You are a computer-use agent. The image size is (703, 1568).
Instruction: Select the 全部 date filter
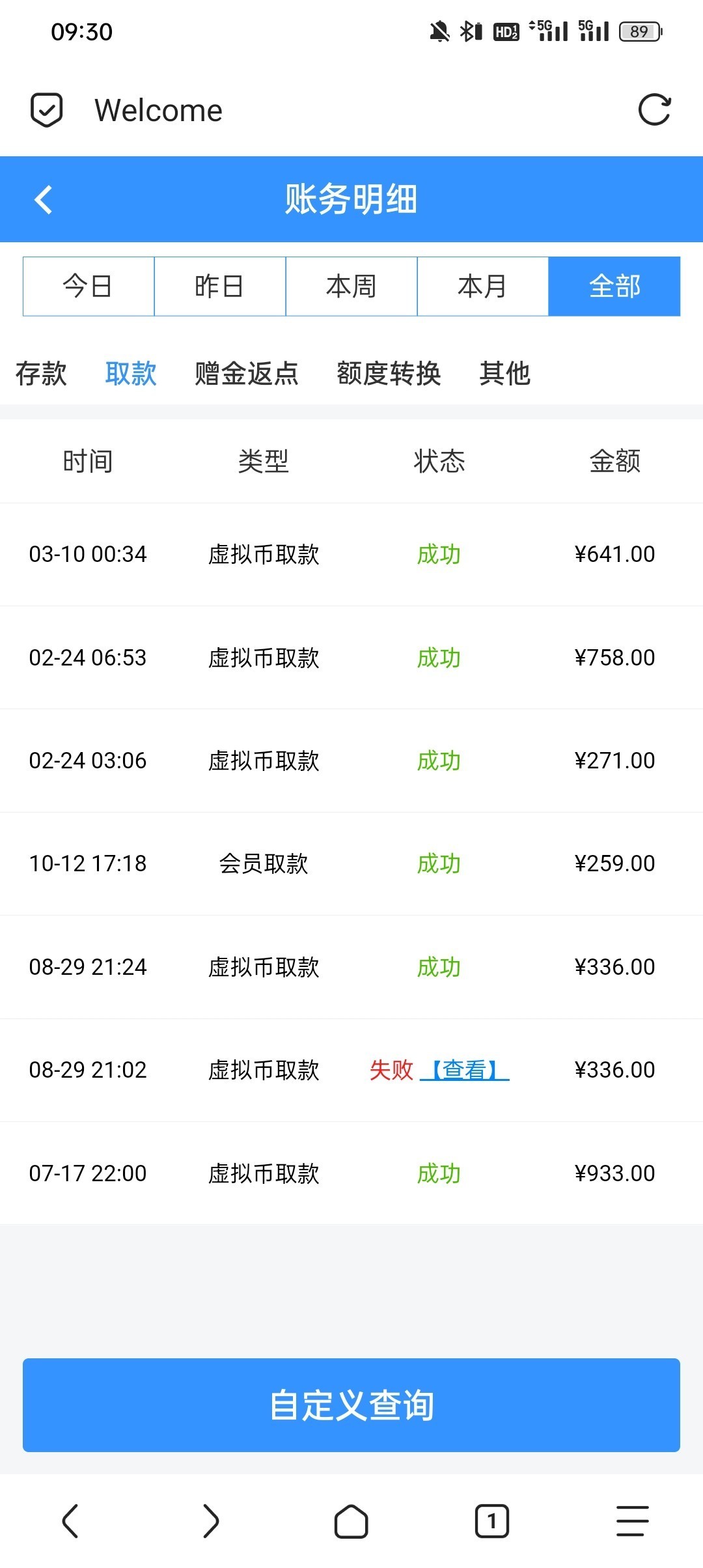coord(614,287)
